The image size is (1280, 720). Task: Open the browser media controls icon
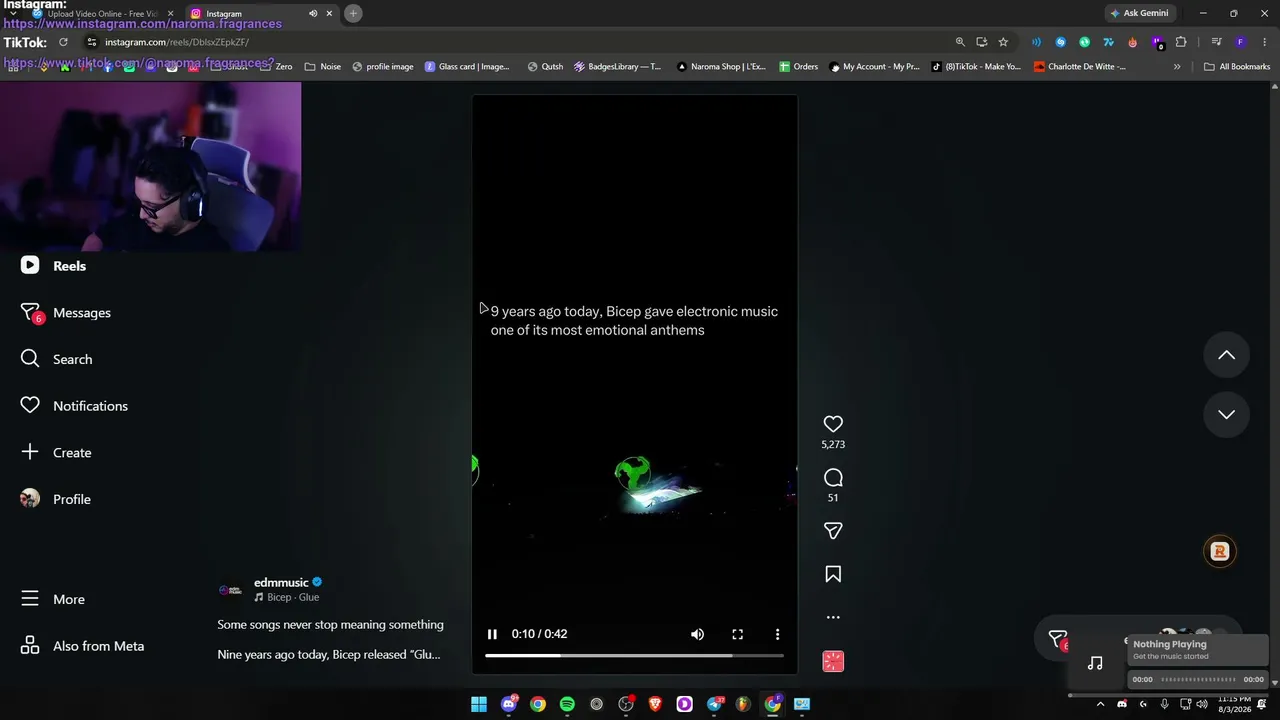click(1216, 42)
